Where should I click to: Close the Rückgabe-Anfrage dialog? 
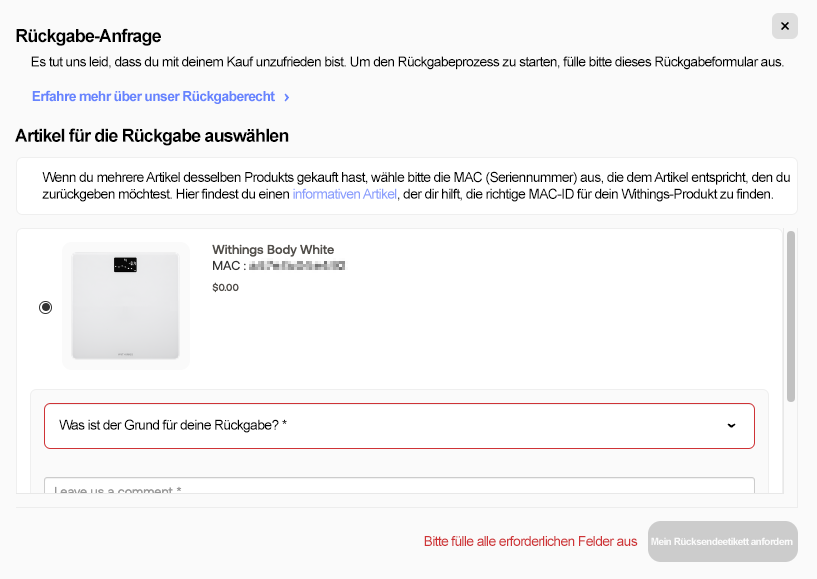[x=785, y=26]
